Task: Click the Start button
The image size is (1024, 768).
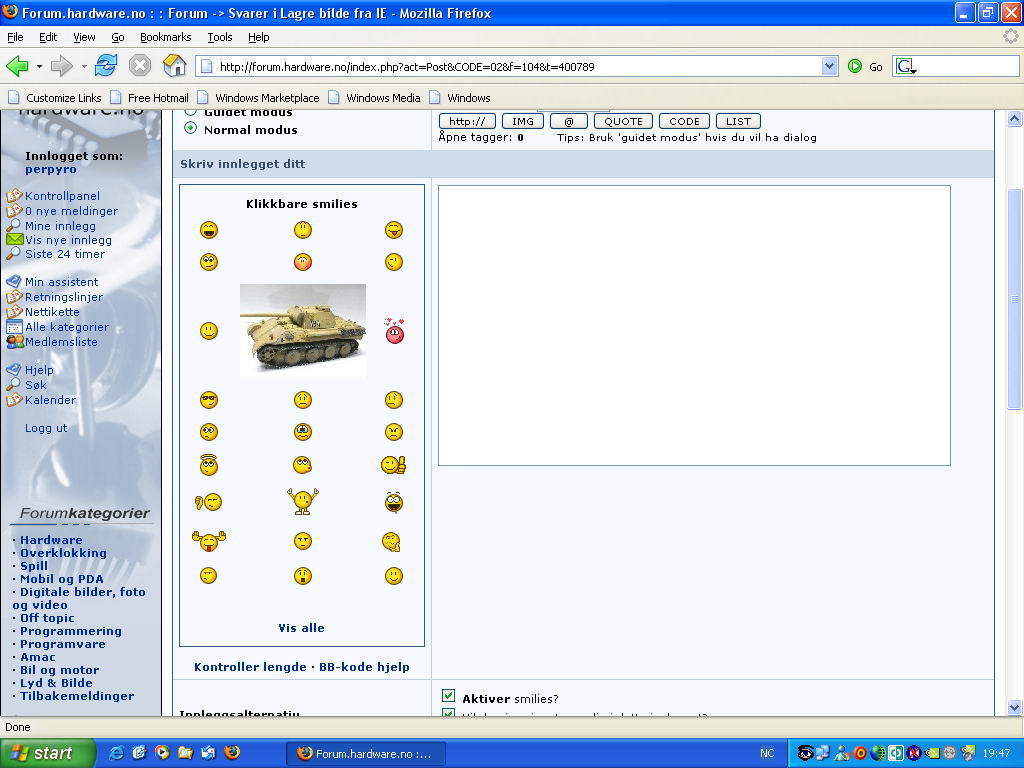Action: pos(47,752)
